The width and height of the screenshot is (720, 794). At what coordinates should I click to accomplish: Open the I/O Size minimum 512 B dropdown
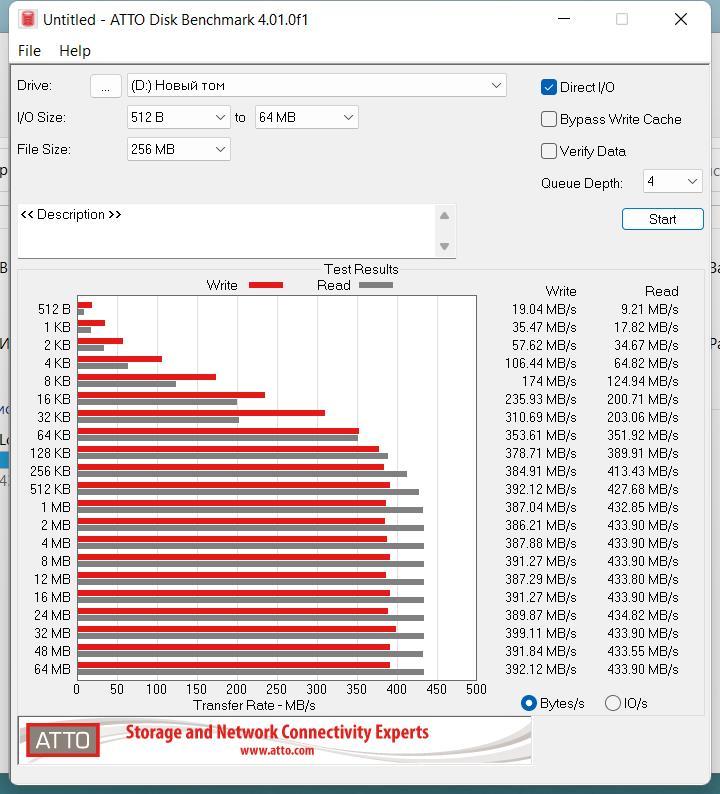[x=178, y=117]
